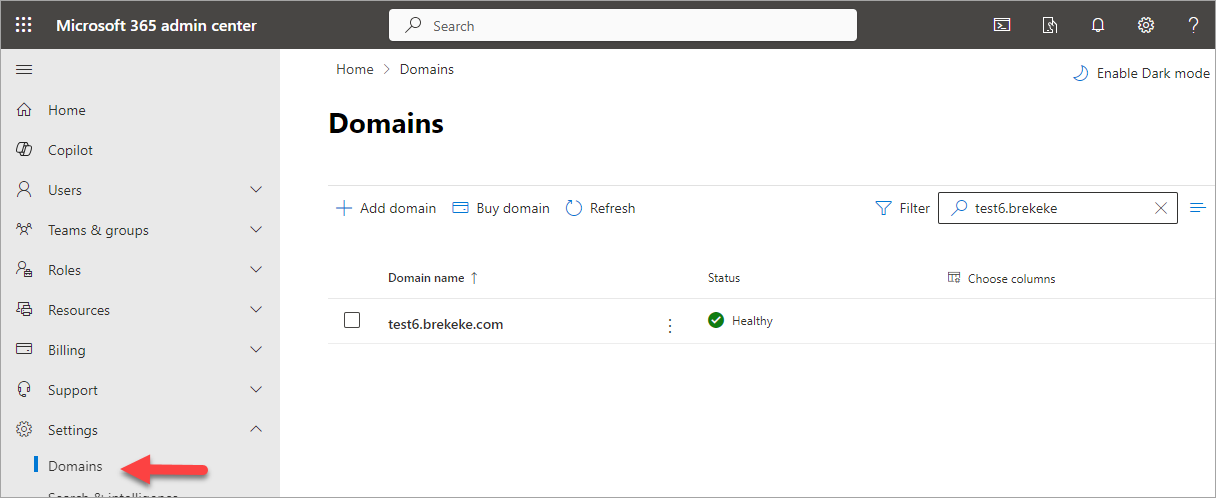Expand the Billing chevron
Image resolution: width=1216 pixels, height=498 pixels.
pos(256,349)
